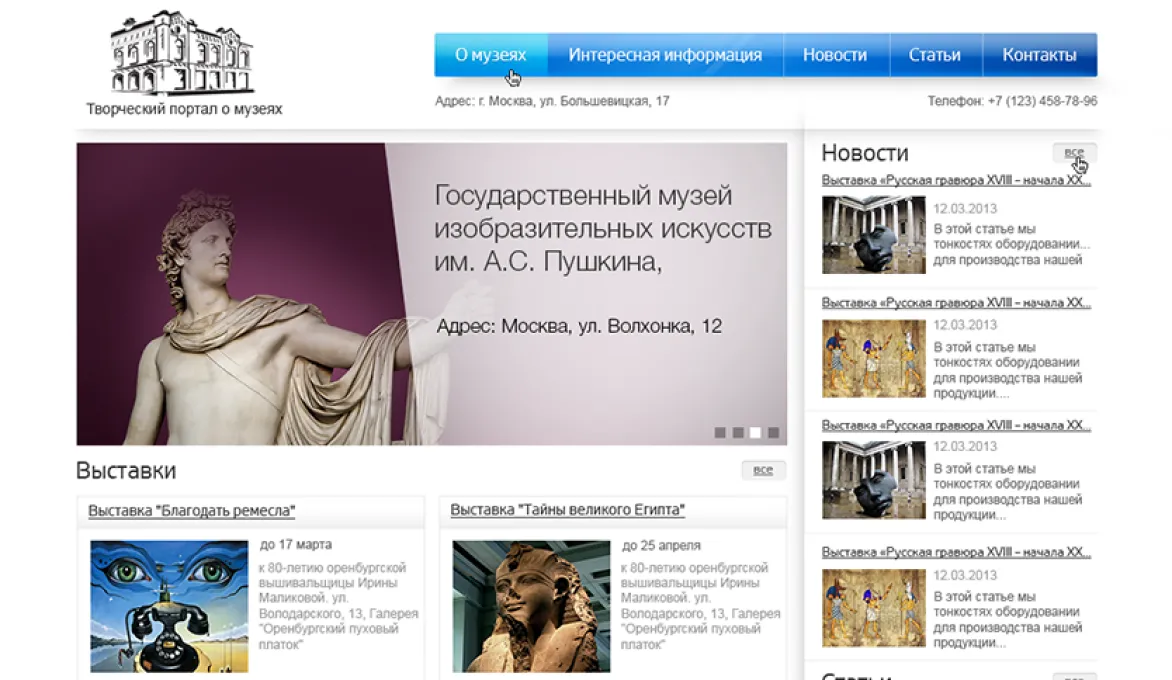Open the 'Контакты' navigation item
The height and width of the screenshot is (680, 1172).
click(1040, 55)
